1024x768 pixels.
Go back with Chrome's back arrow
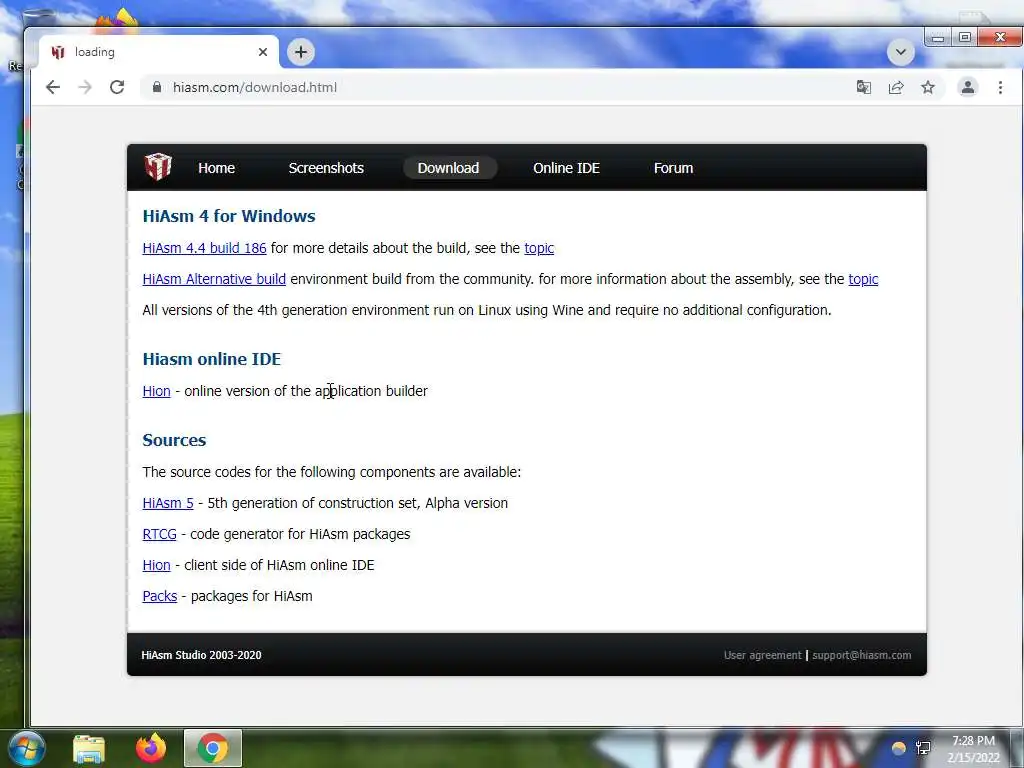click(53, 87)
